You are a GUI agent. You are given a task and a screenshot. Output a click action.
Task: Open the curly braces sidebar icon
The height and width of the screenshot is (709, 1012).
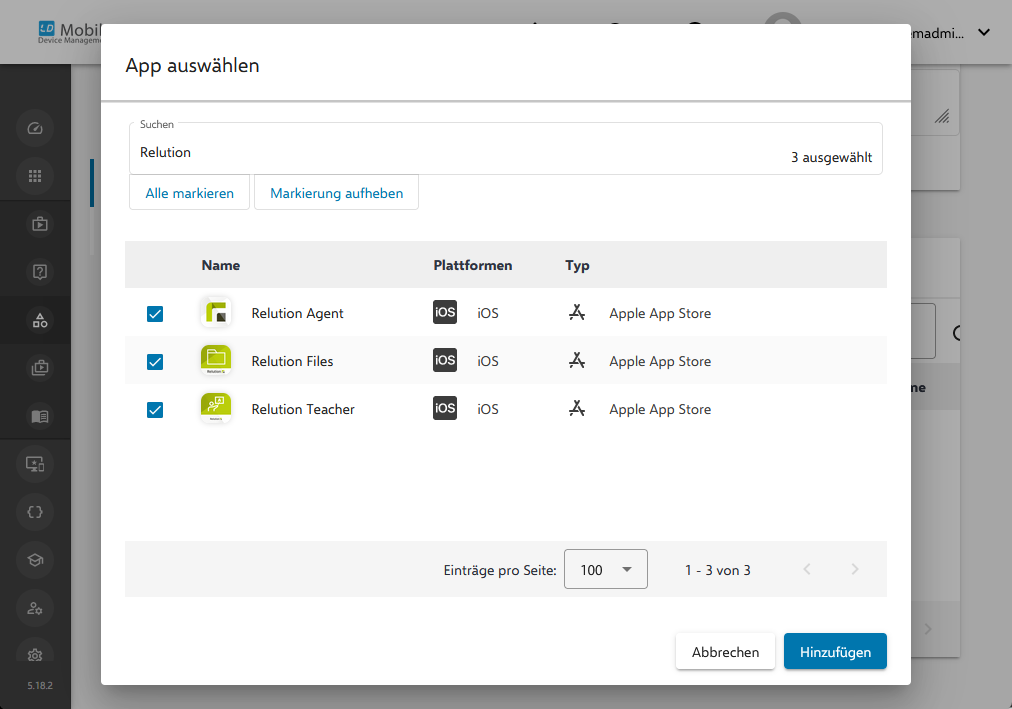35,512
